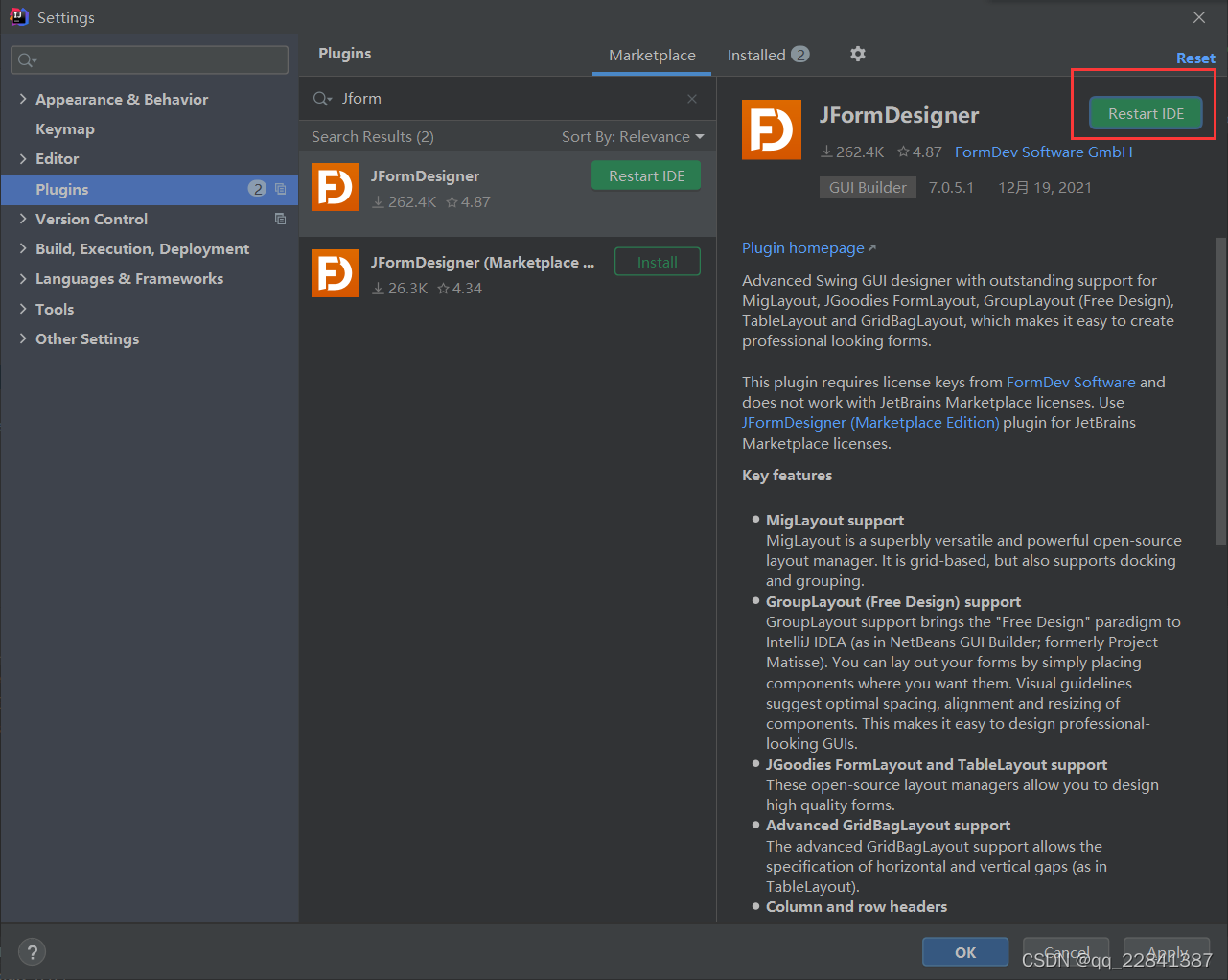The height and width of the screenshot is (980, 1228).
Task: Clear the Jform plugin search query
Action: [x=693, y=99]
